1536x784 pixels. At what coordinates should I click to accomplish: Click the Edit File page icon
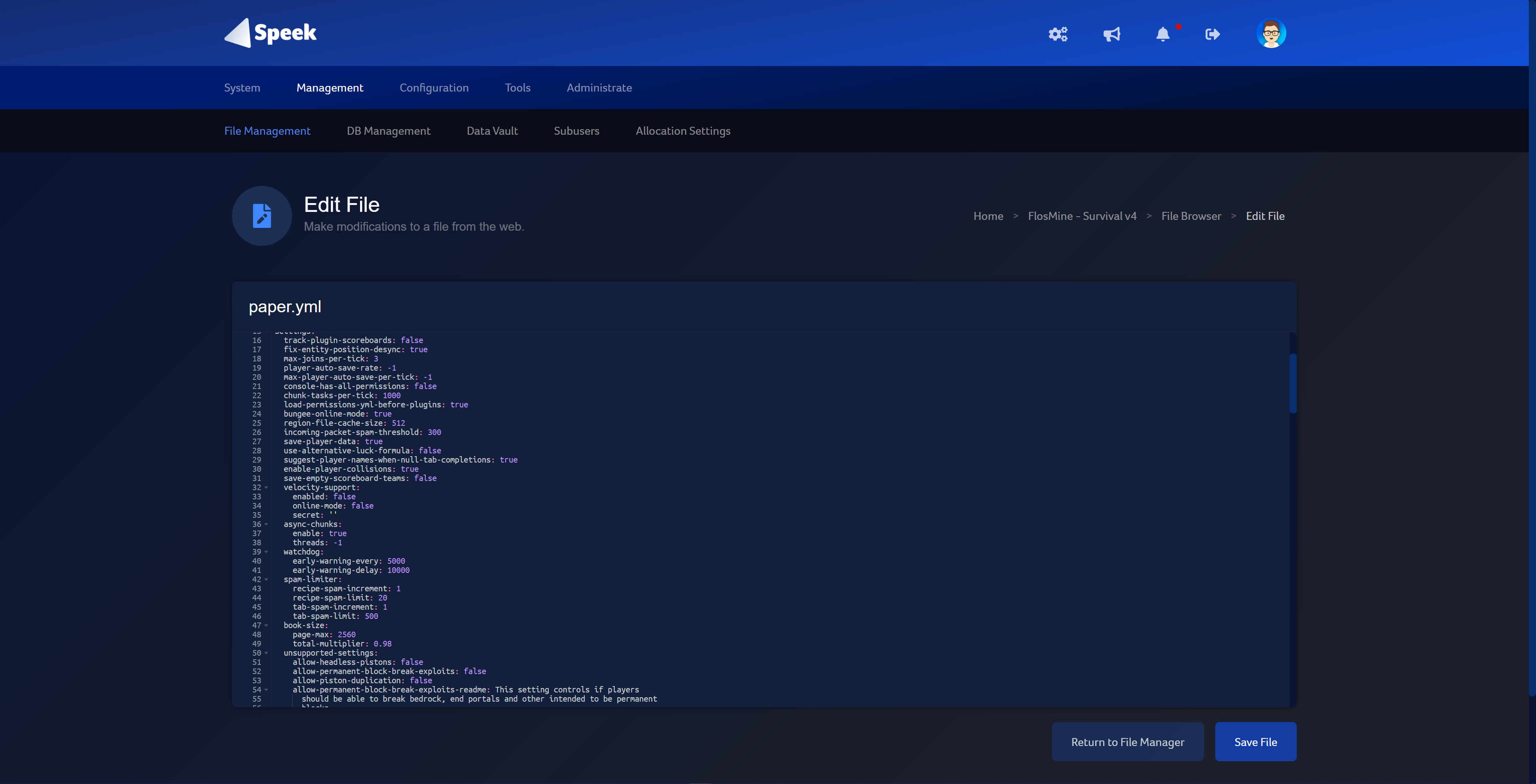[x=262, y=215]
